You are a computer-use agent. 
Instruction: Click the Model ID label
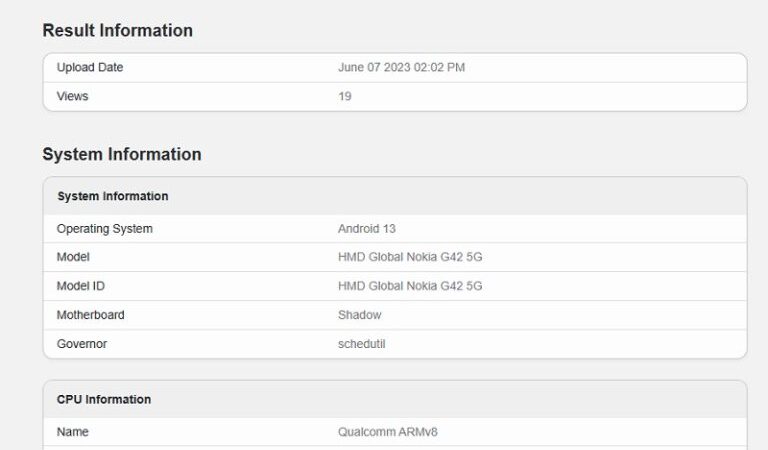81,287
